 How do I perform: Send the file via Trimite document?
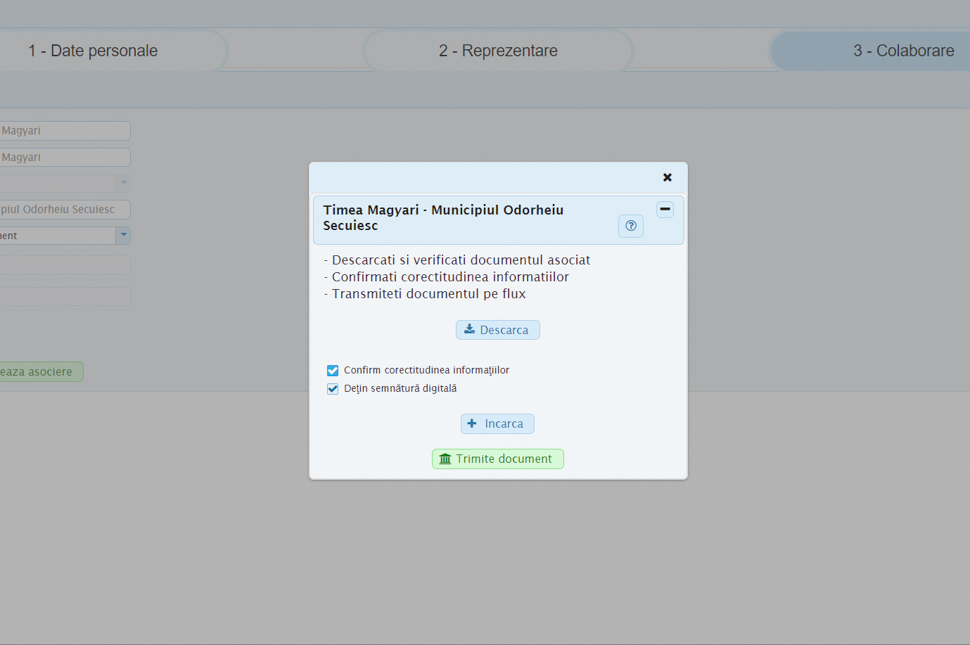[498, 459]
